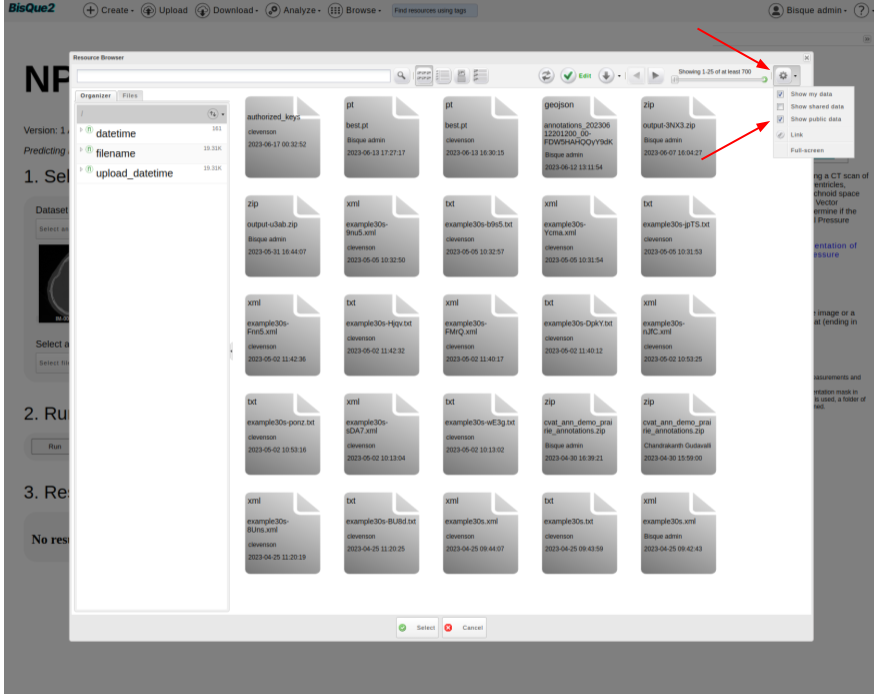Go to previous page arrow
The height and width of the screenshot is (694, 874).
(636, 76)
